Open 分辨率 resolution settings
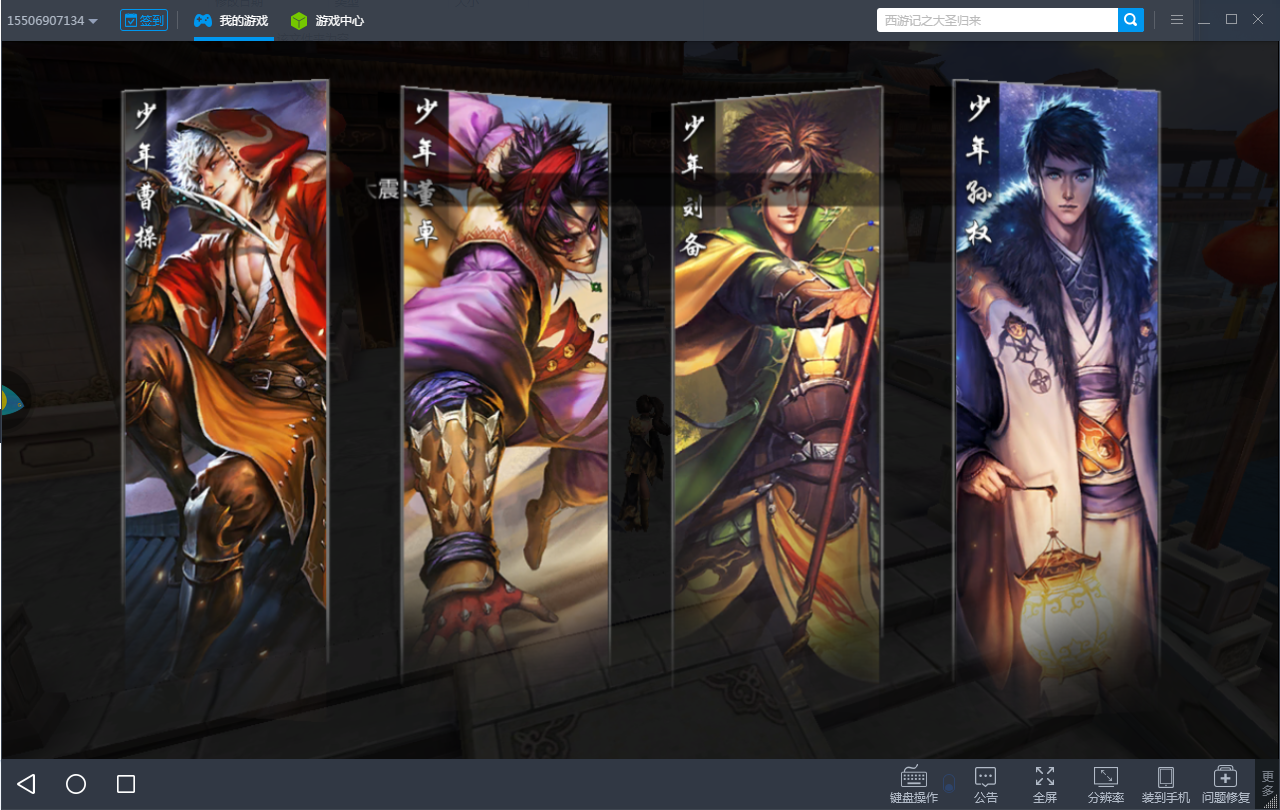 (1106, 785)
